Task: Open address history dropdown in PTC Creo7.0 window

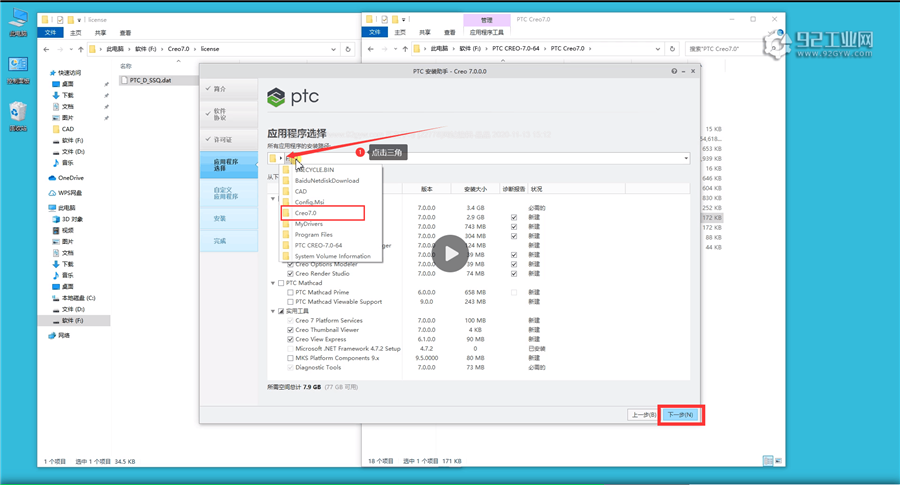Action: (x=658, y=49)
